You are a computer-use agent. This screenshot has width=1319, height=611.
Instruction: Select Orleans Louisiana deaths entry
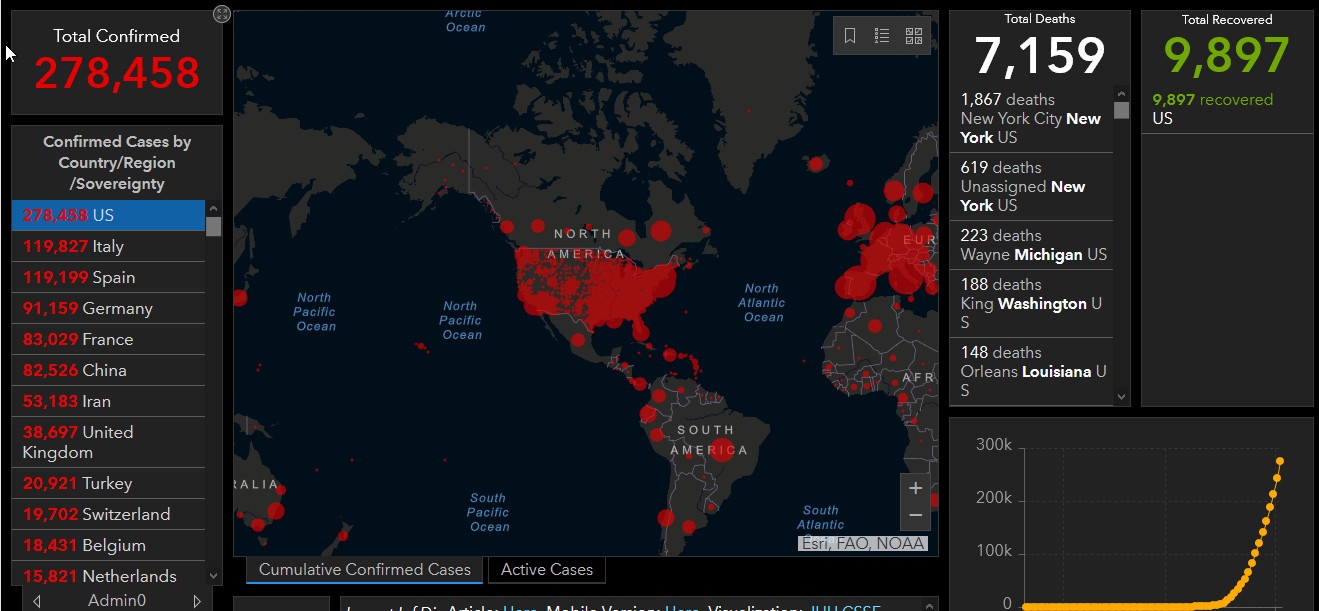coord(1031,371)
